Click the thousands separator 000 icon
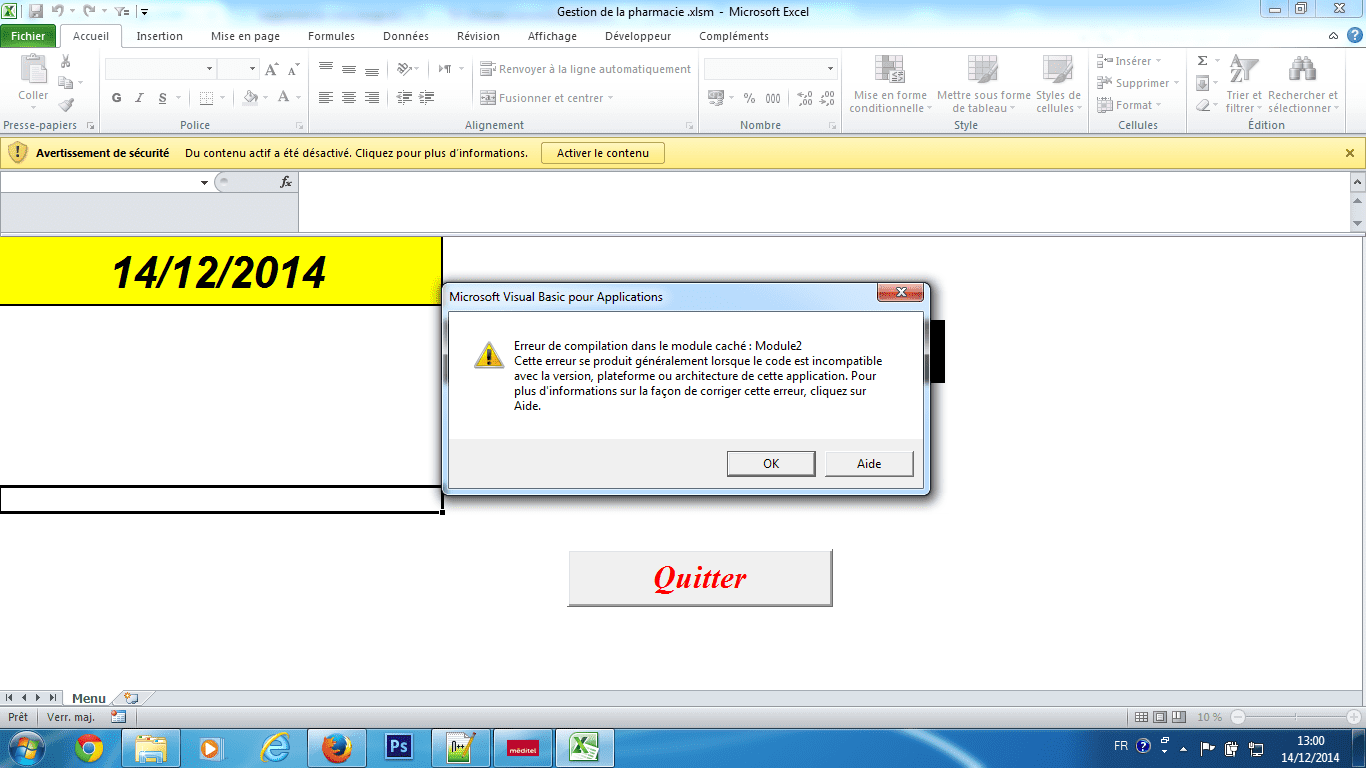The width and height of the screenshot is (1366, 768). tap(773, 98)
